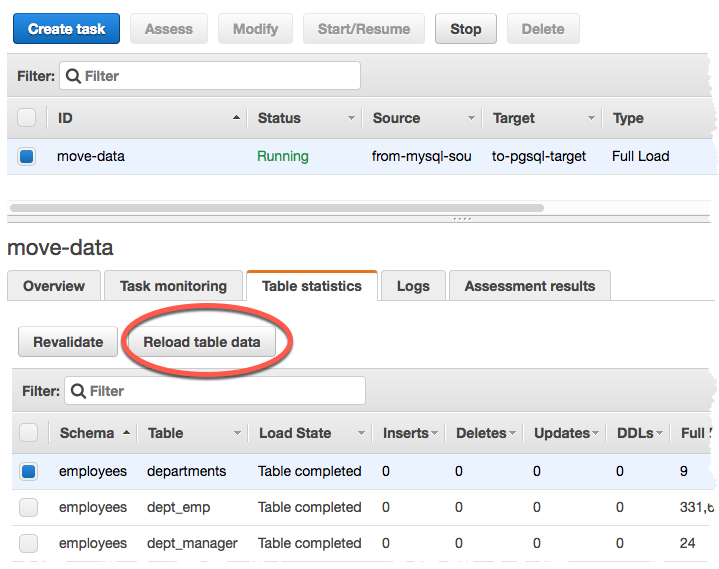The height and width of the screenshot is (569, 719).
Task: Open the Inserts column dropdown arrow
Action: (x=435, y=434)
